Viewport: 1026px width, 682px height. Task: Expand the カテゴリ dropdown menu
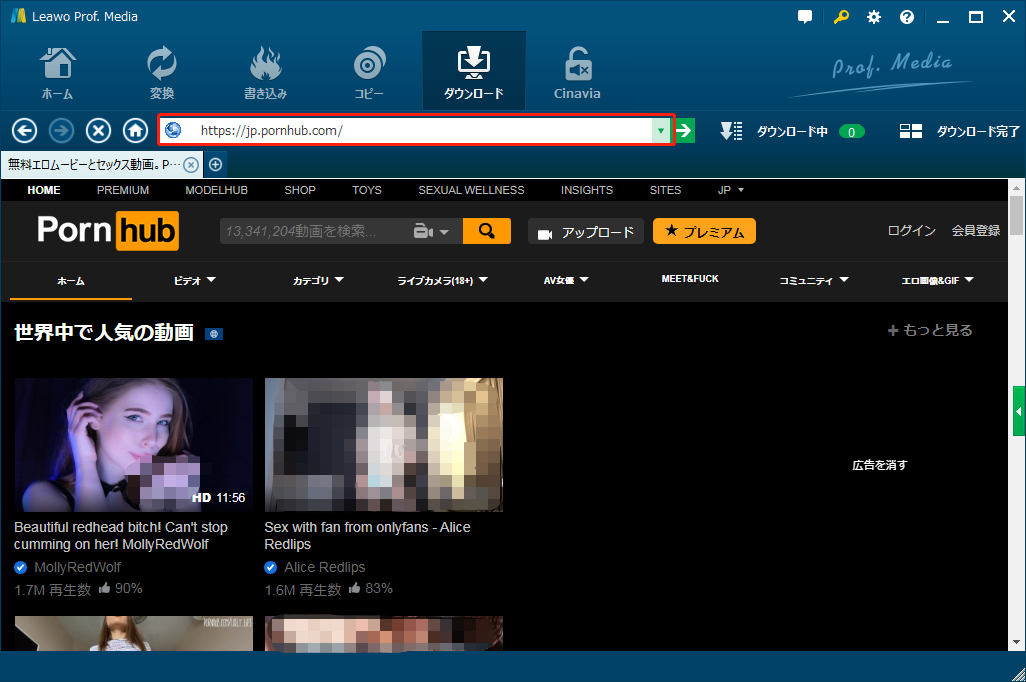[318, 281]
